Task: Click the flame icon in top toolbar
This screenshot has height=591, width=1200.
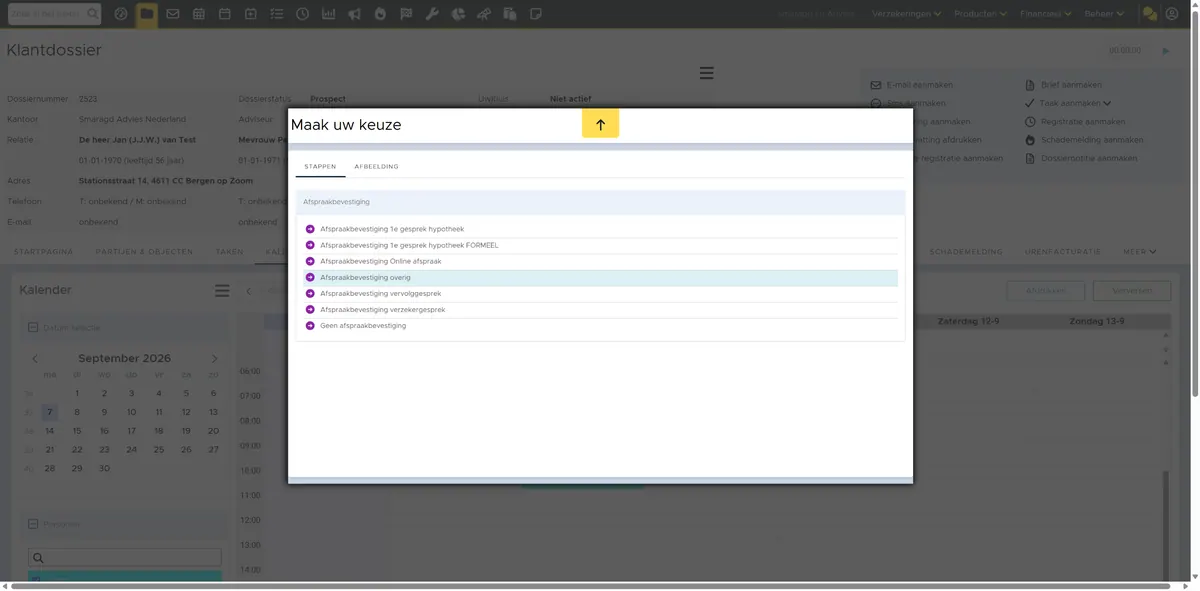Action: point(380,14)
